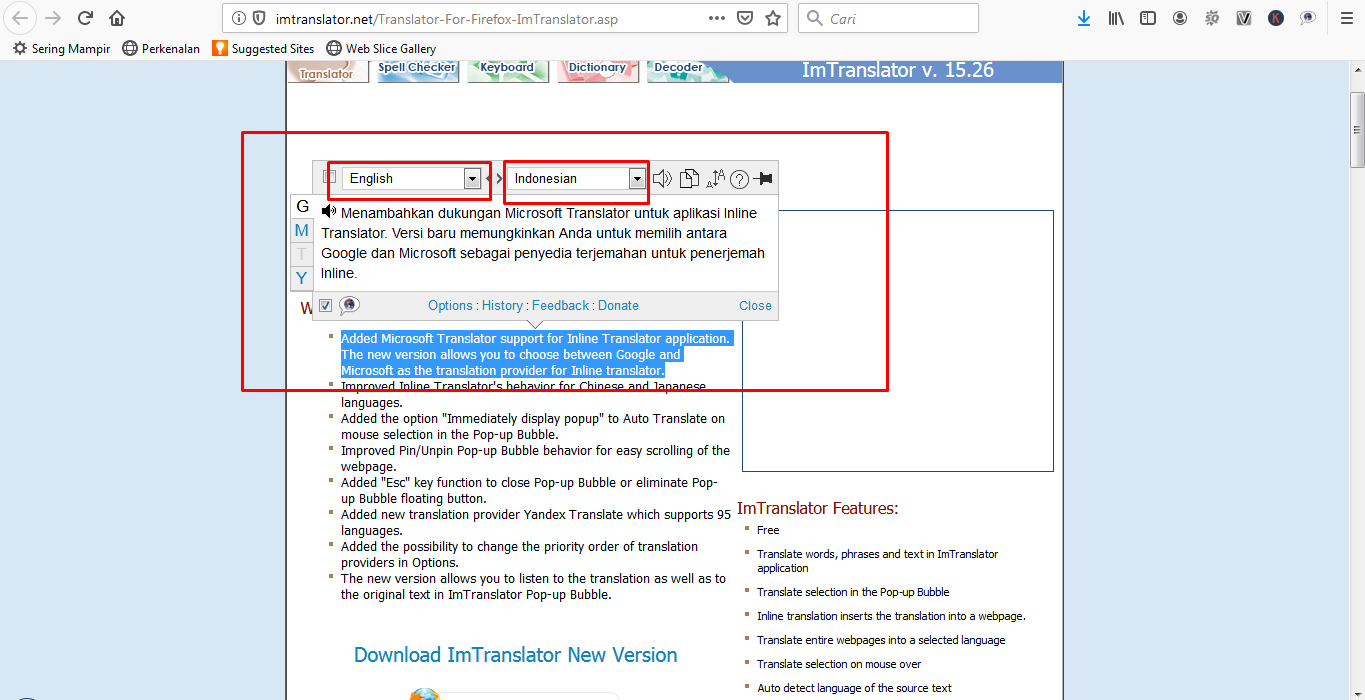Click the SQ extension icon
1365x700 pixels.
coord(1212,18)
